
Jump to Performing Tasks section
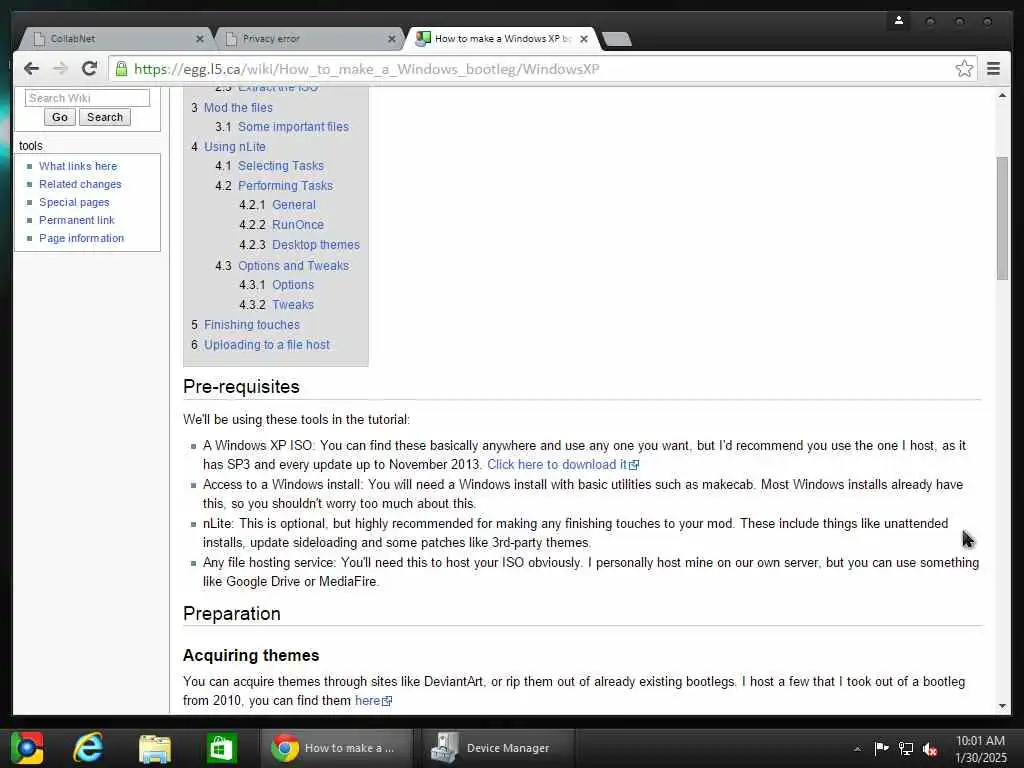point(285,185)
